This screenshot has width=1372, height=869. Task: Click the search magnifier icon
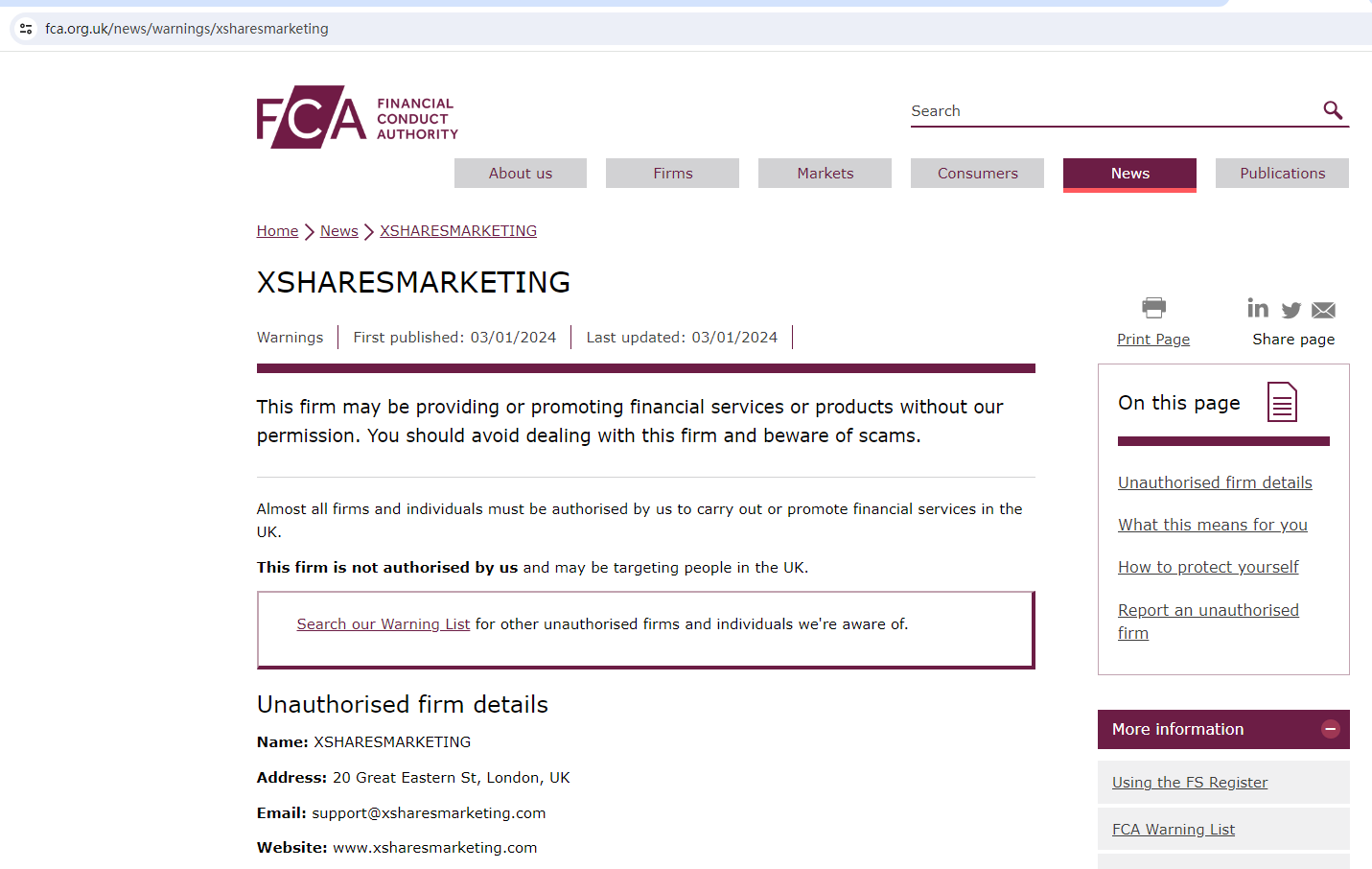tap(1333, 110)
